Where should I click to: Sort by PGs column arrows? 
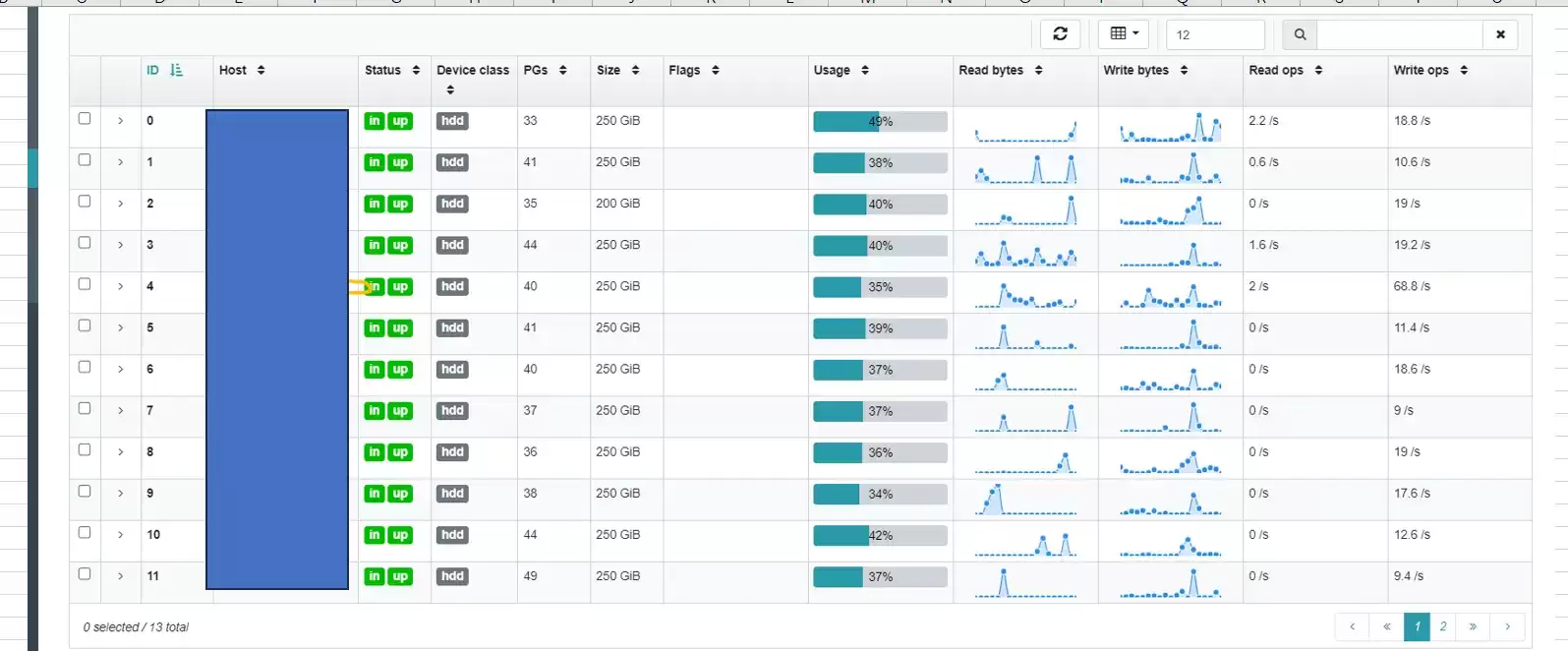click(x=562, y=71)
